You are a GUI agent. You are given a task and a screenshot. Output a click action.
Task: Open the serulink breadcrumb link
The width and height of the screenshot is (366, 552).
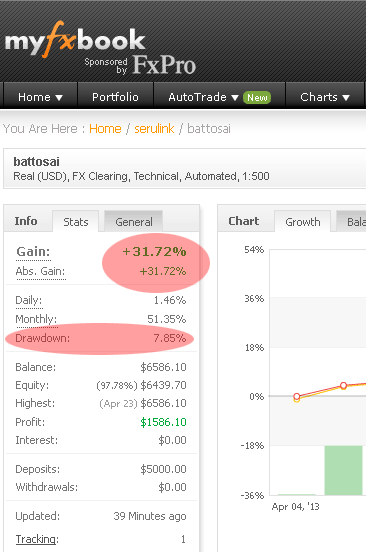[x=154, y=128]
